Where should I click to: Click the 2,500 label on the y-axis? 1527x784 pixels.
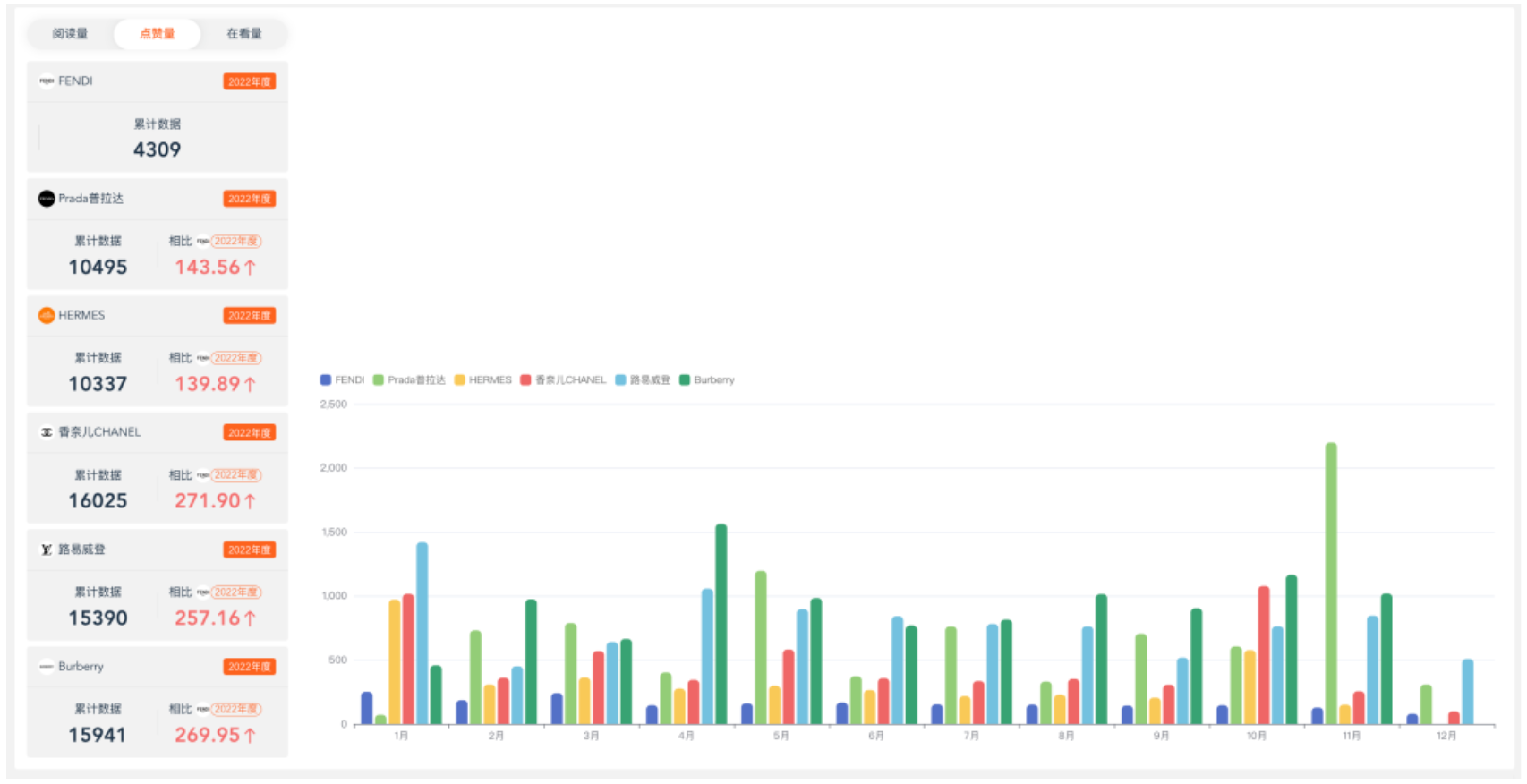[x=334, y=405]
